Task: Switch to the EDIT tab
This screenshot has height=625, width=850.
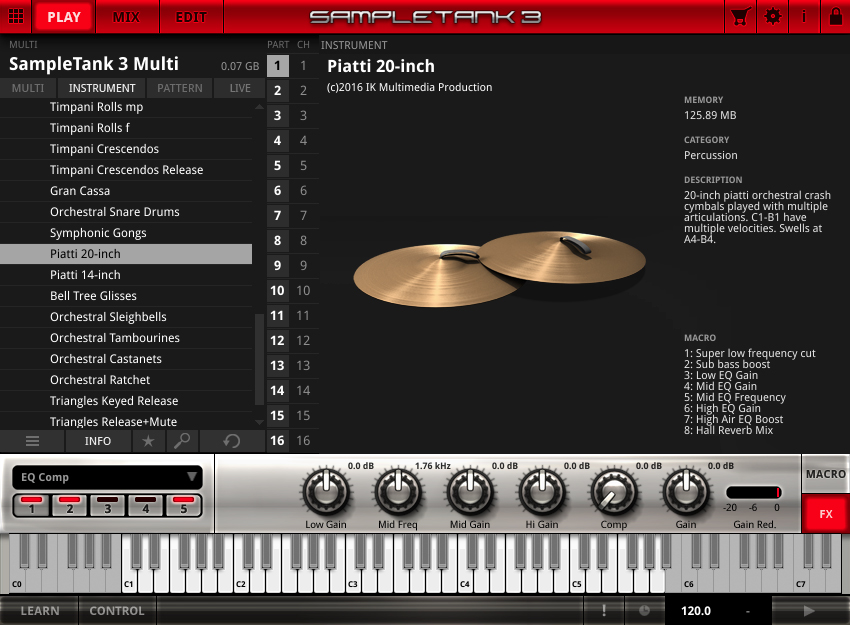Action: point(191,17)
